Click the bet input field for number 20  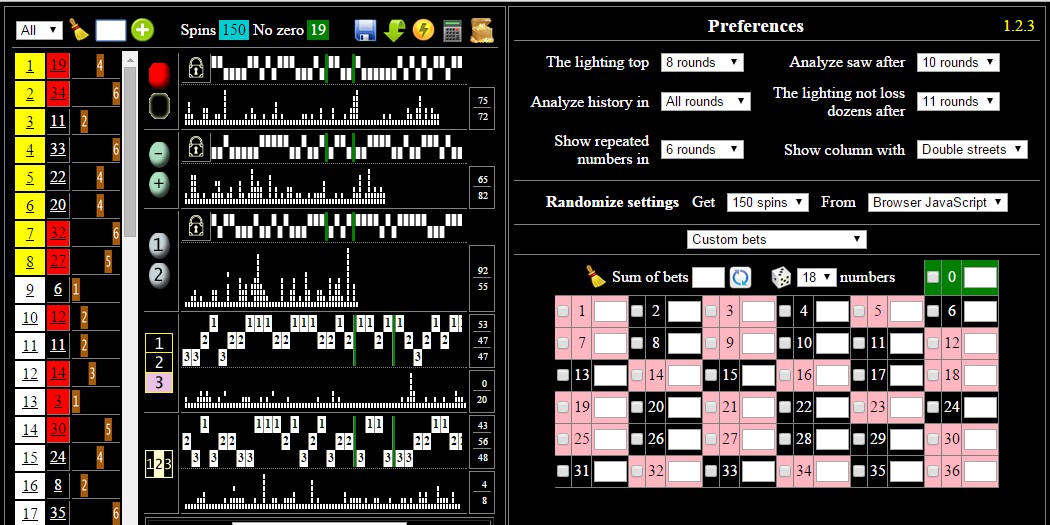[x=684, y=407]
